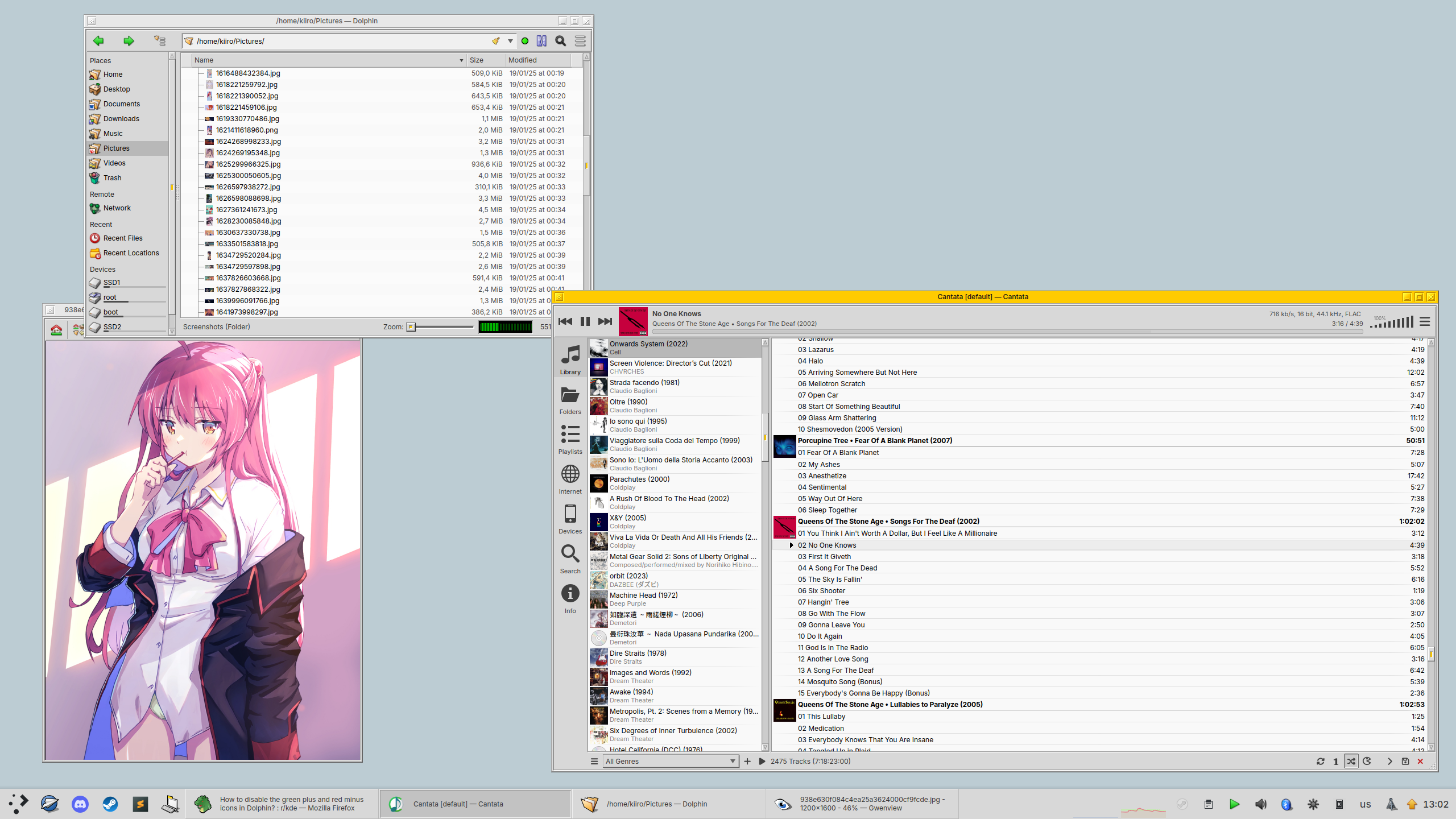Open the library view menu beside All Genres
The image size is (1456, 819).
tap(594, 762)
